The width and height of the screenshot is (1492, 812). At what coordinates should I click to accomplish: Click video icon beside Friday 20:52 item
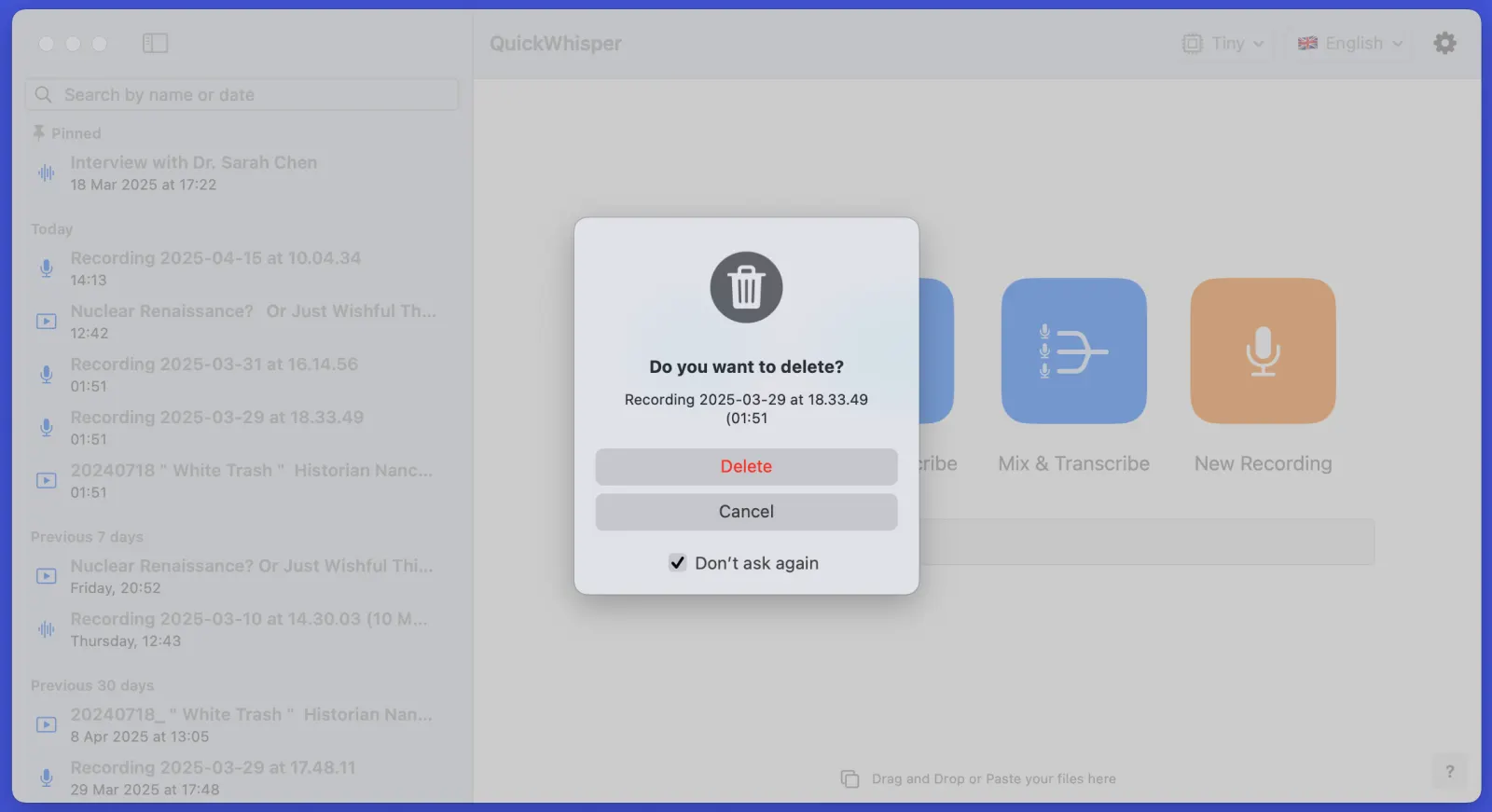click(x=46, y=576)
